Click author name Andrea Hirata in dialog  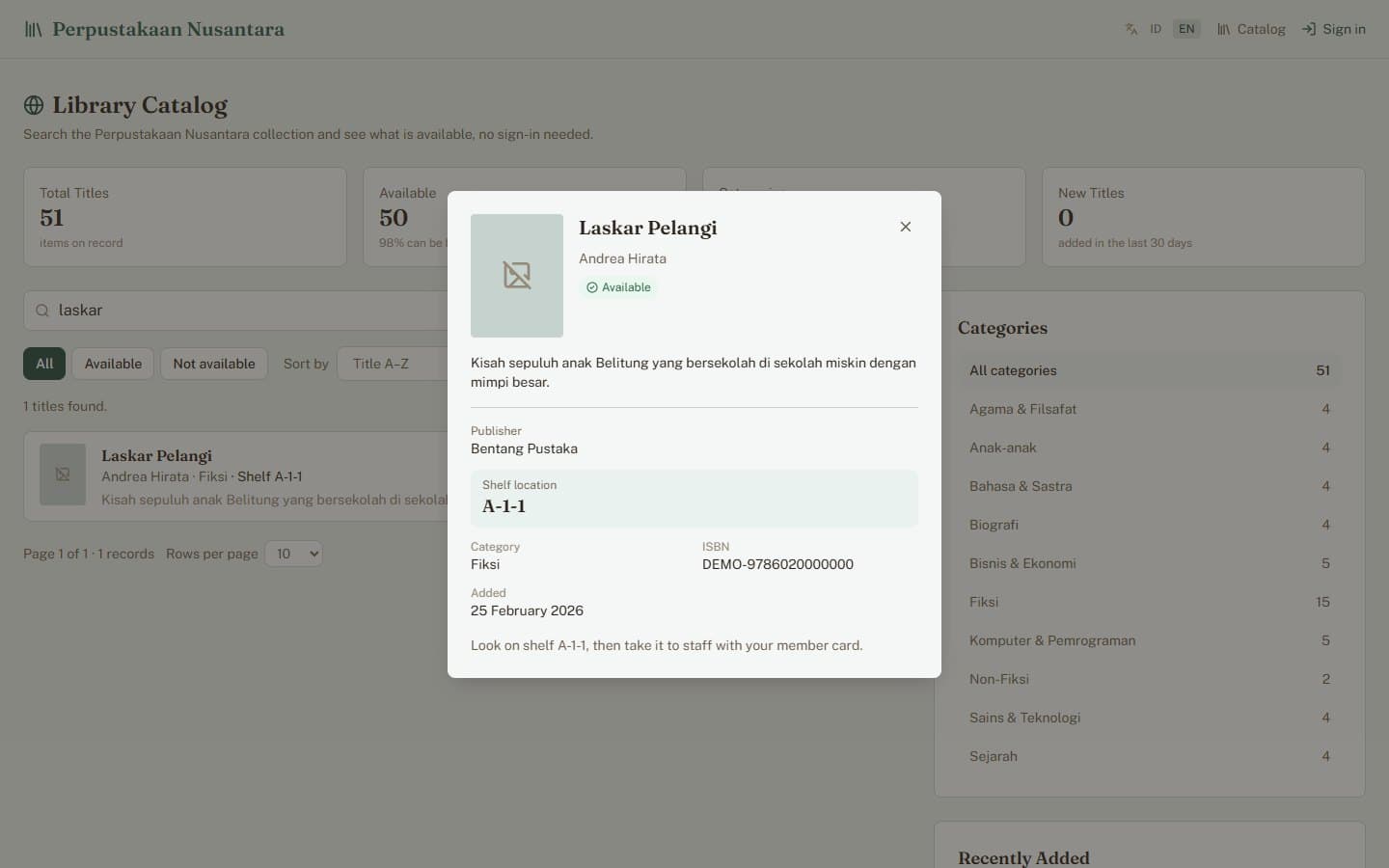[x=622, y=258]
